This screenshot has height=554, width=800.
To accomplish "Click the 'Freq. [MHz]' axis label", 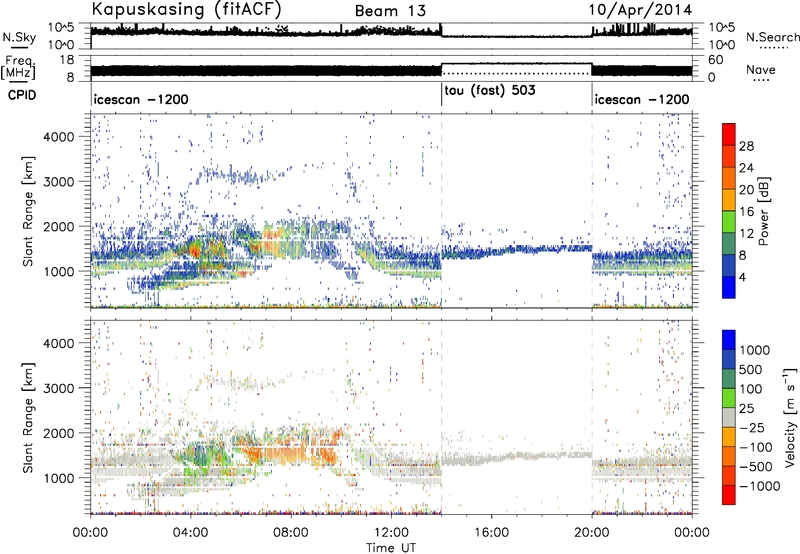I will [x=19, y=67].
